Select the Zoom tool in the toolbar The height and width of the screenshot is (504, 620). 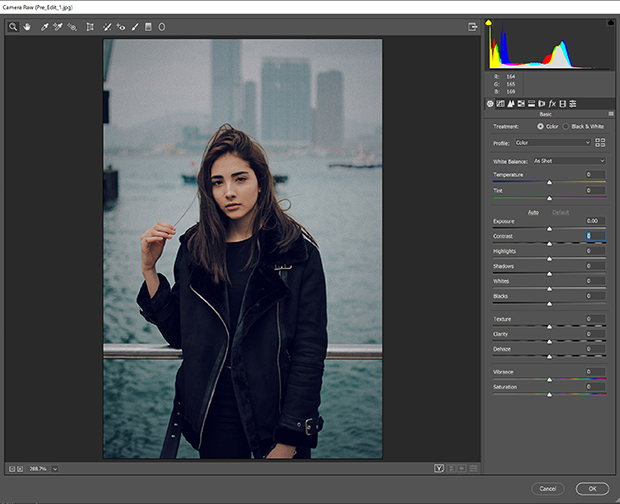13,27
